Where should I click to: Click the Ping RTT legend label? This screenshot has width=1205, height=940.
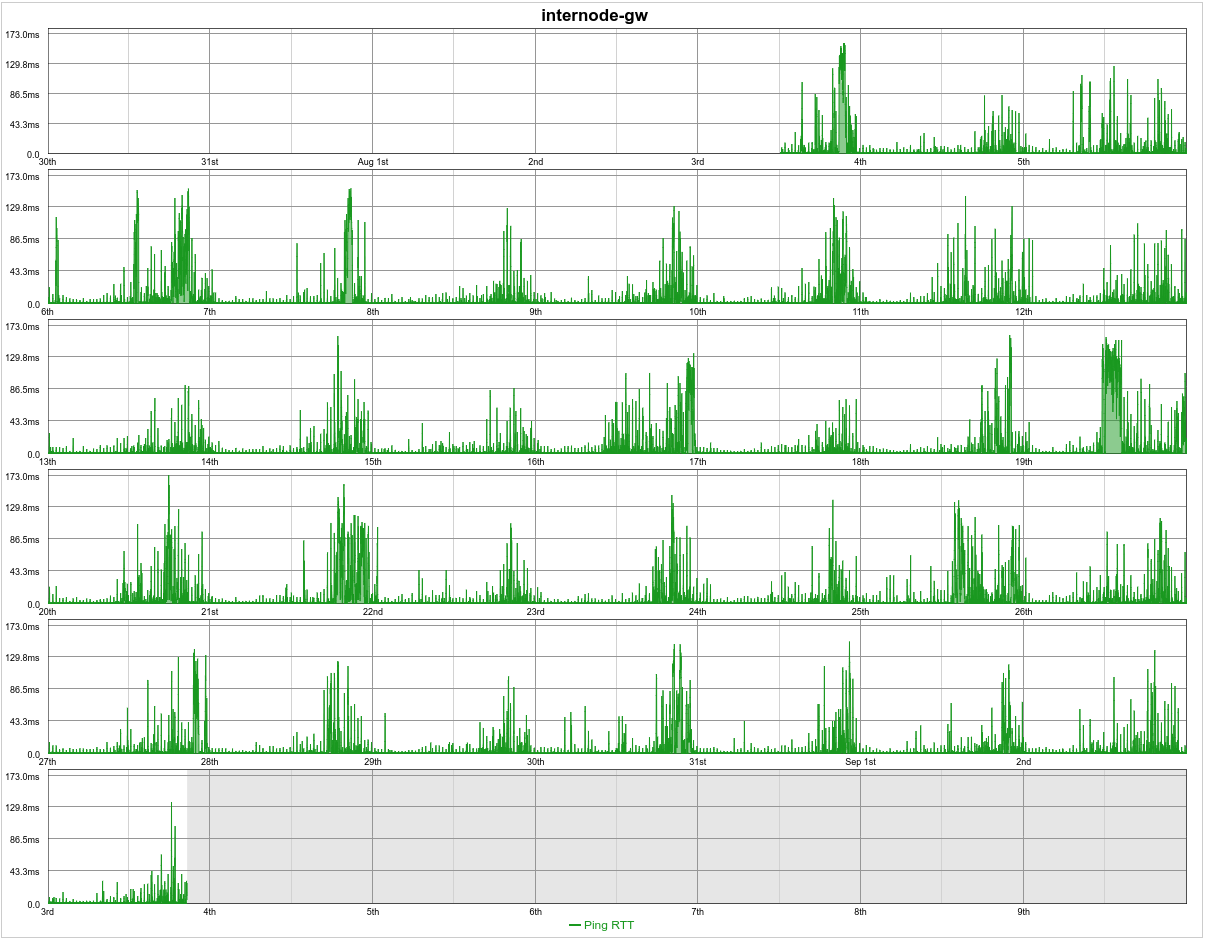point(608,925)
